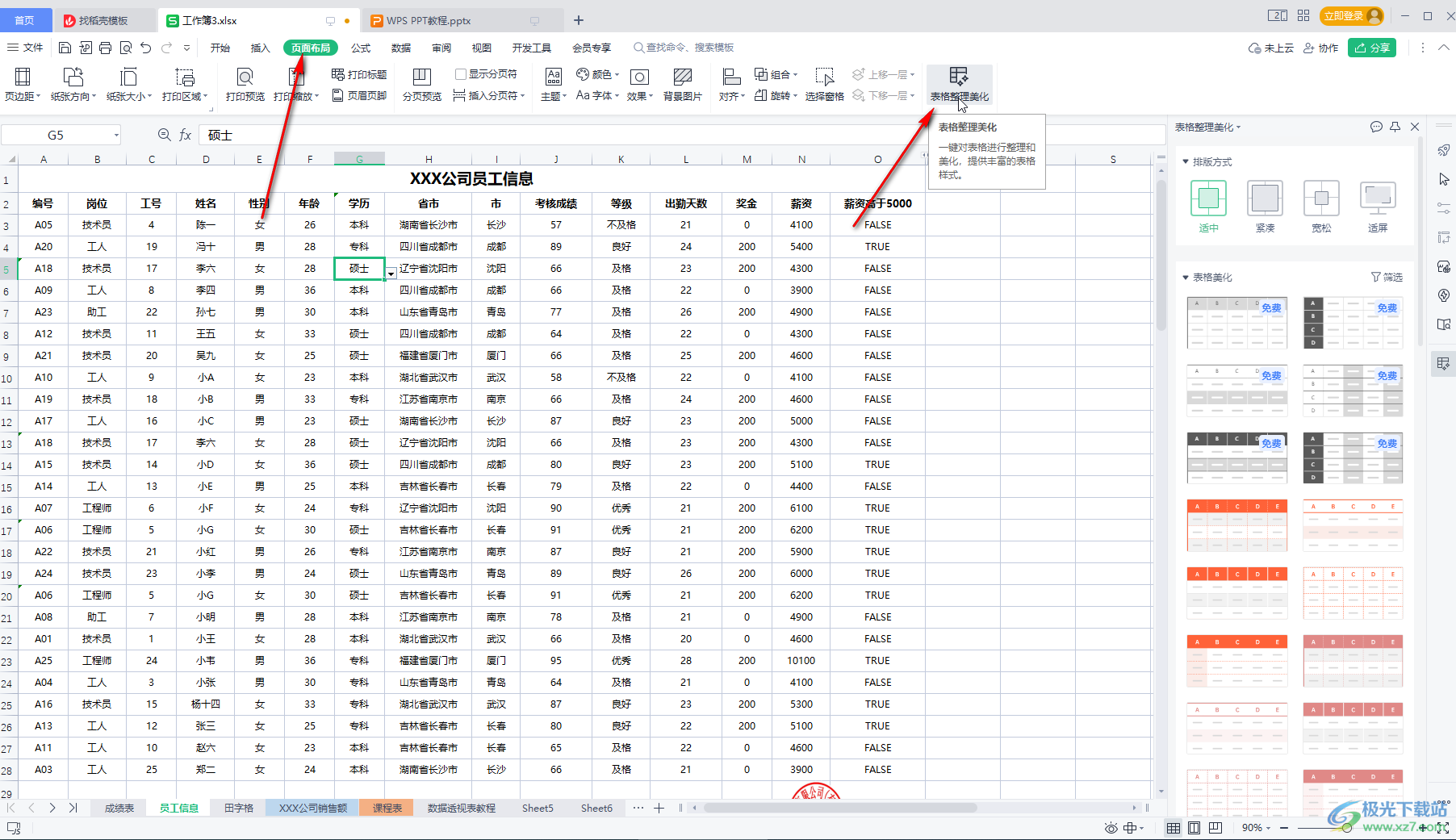Switch to the WPS PPT教程.pptx document tab
This screenshot has height=840, width=1456.
[x=461, y=20]
